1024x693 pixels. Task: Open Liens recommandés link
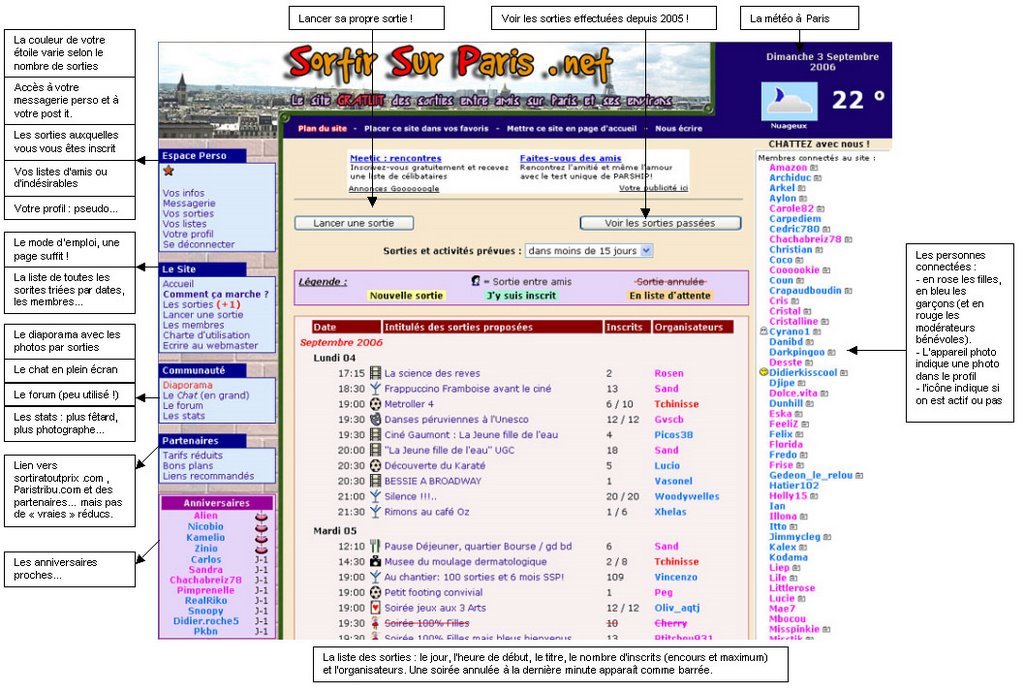[208, 476]
